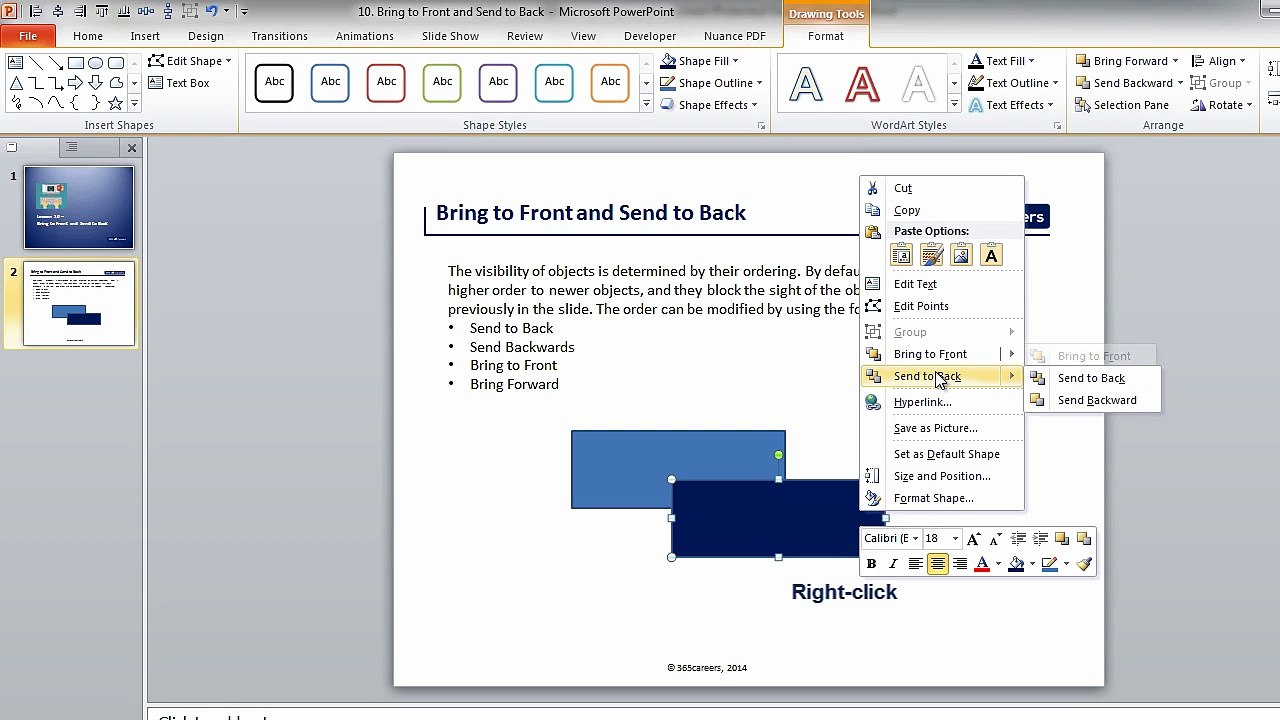Choose Paste as Picture option icon
This screenshot has width=1280, height=720.
click(961, 256)
